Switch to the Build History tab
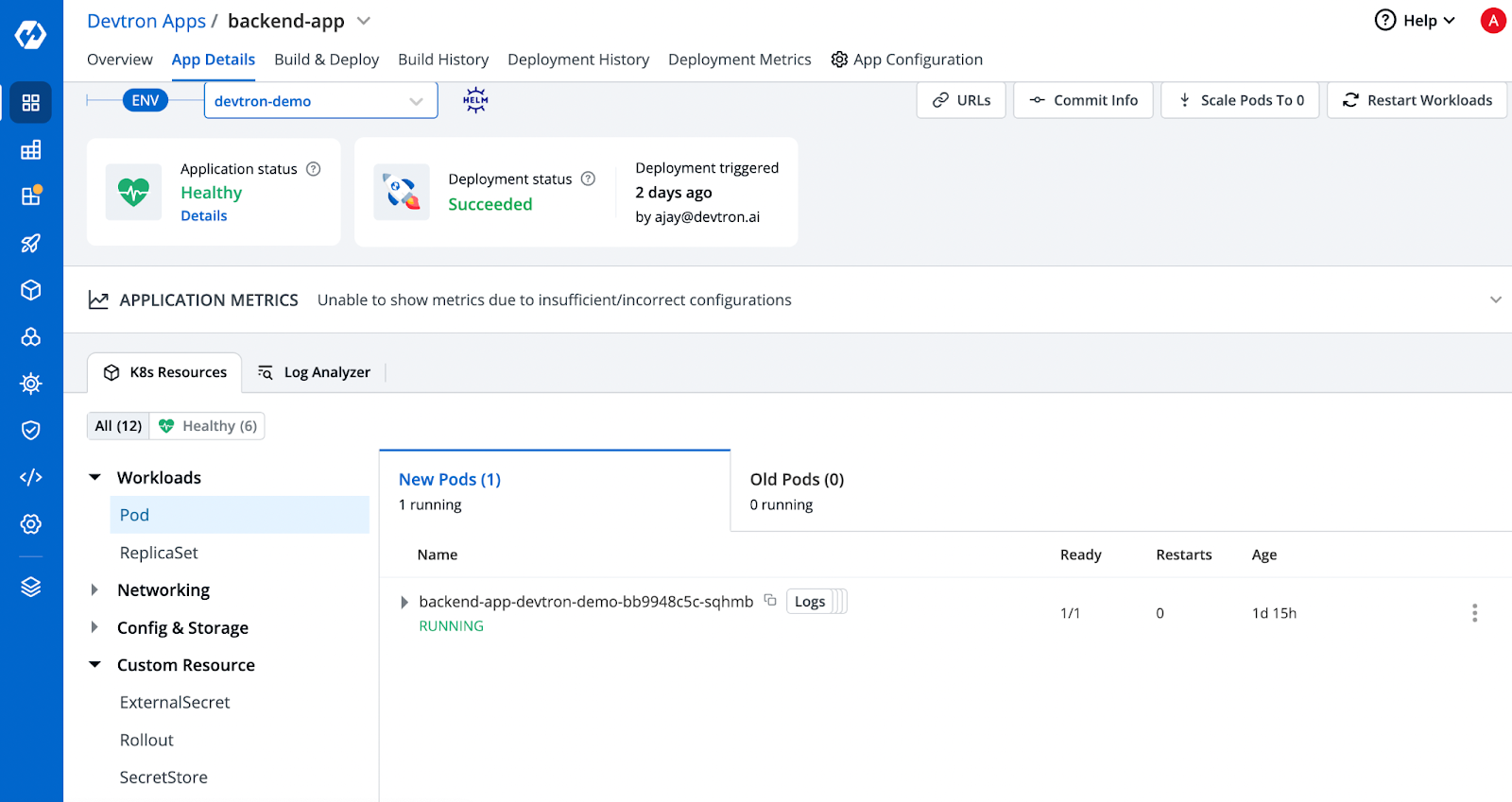This screenshot has width=1512, height=802. 443,60
